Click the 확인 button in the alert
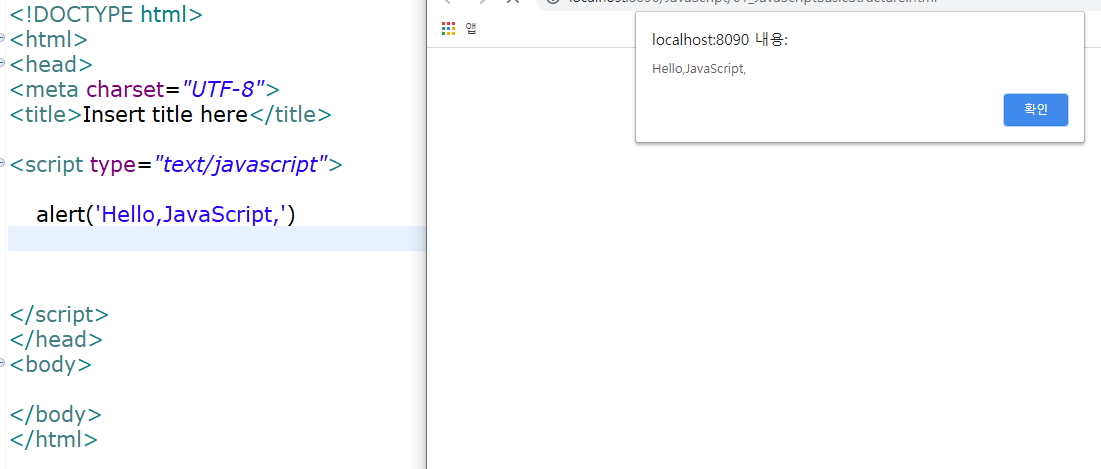 click(x=1036, y=110)
